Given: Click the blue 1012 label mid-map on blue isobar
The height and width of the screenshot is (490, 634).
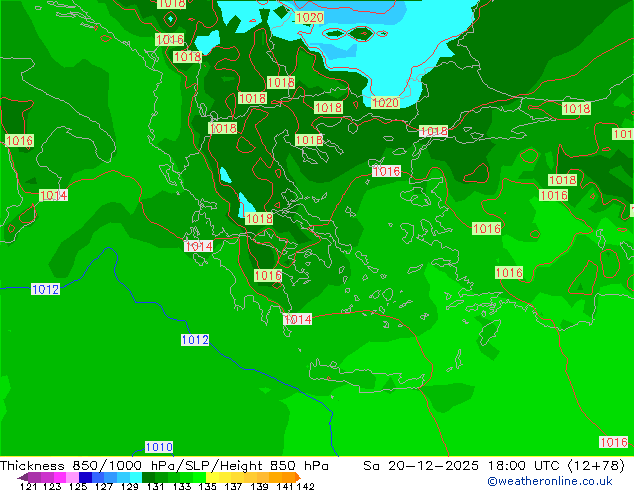Looking at the screenshot, I should pos(195,340).
